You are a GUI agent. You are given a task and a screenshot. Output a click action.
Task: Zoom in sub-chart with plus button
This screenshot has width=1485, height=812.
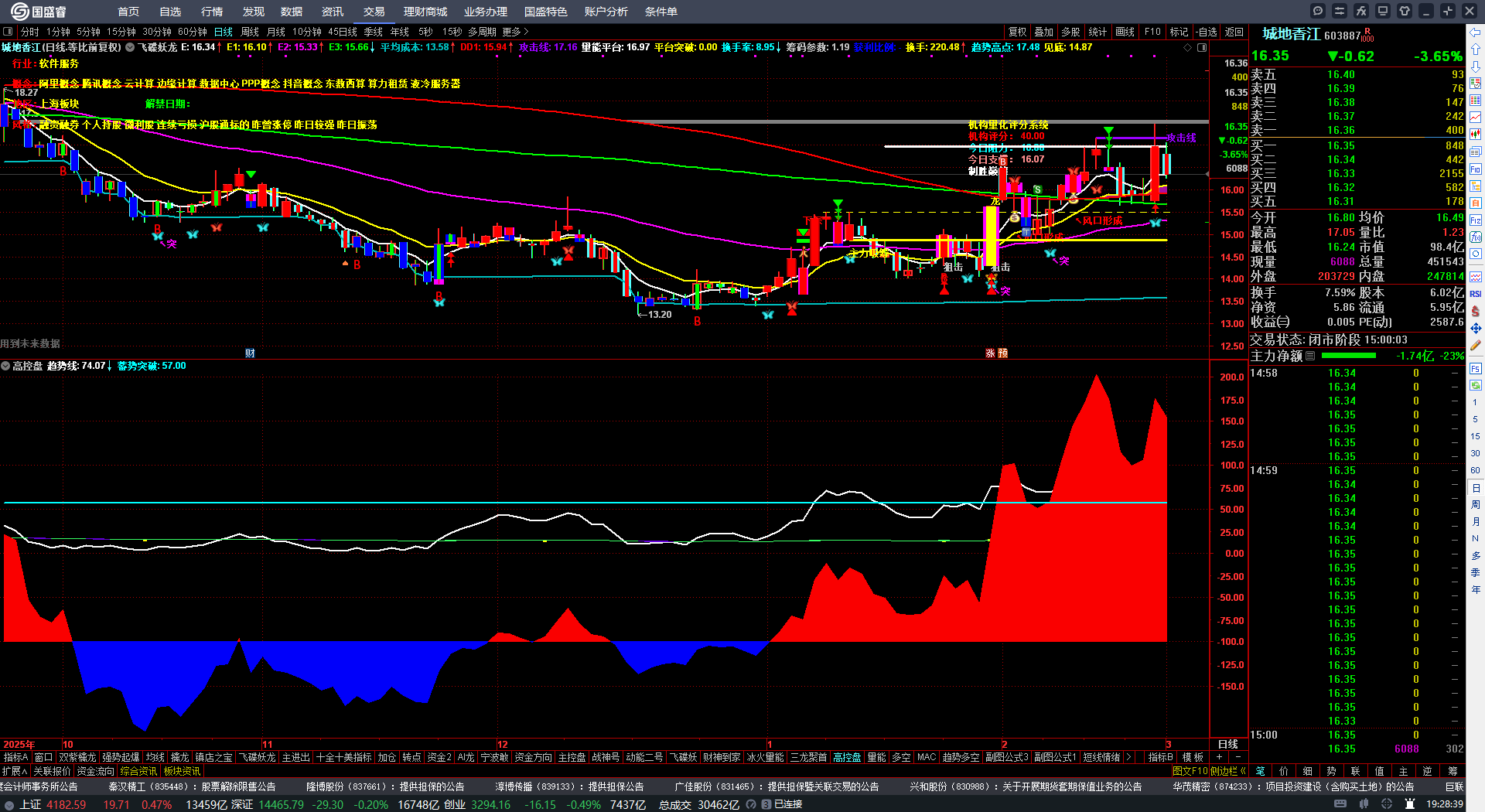click(x=1220, y=757)
